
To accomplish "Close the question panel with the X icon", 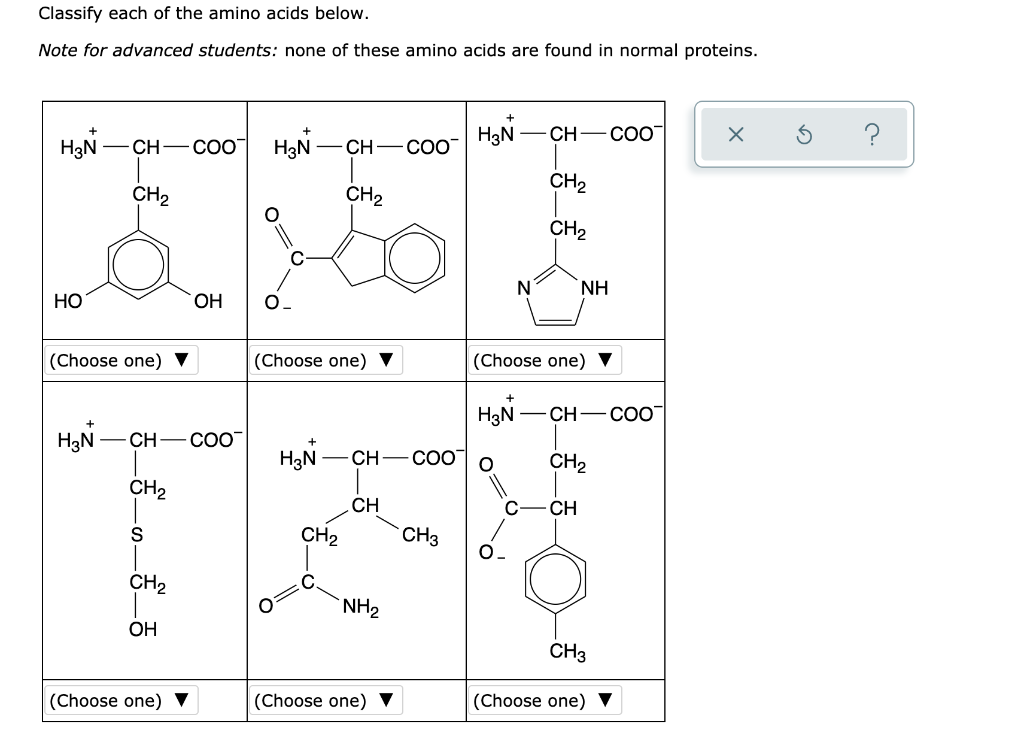I will coord(736,134).
